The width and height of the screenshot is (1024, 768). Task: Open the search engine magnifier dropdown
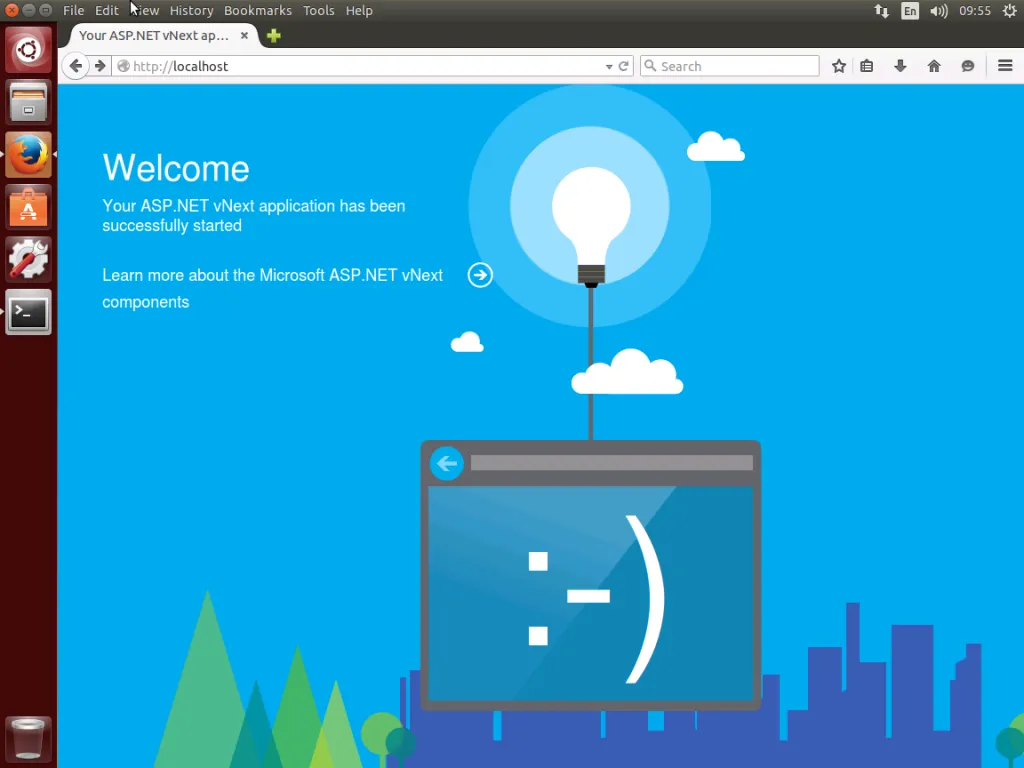point(651,66)
